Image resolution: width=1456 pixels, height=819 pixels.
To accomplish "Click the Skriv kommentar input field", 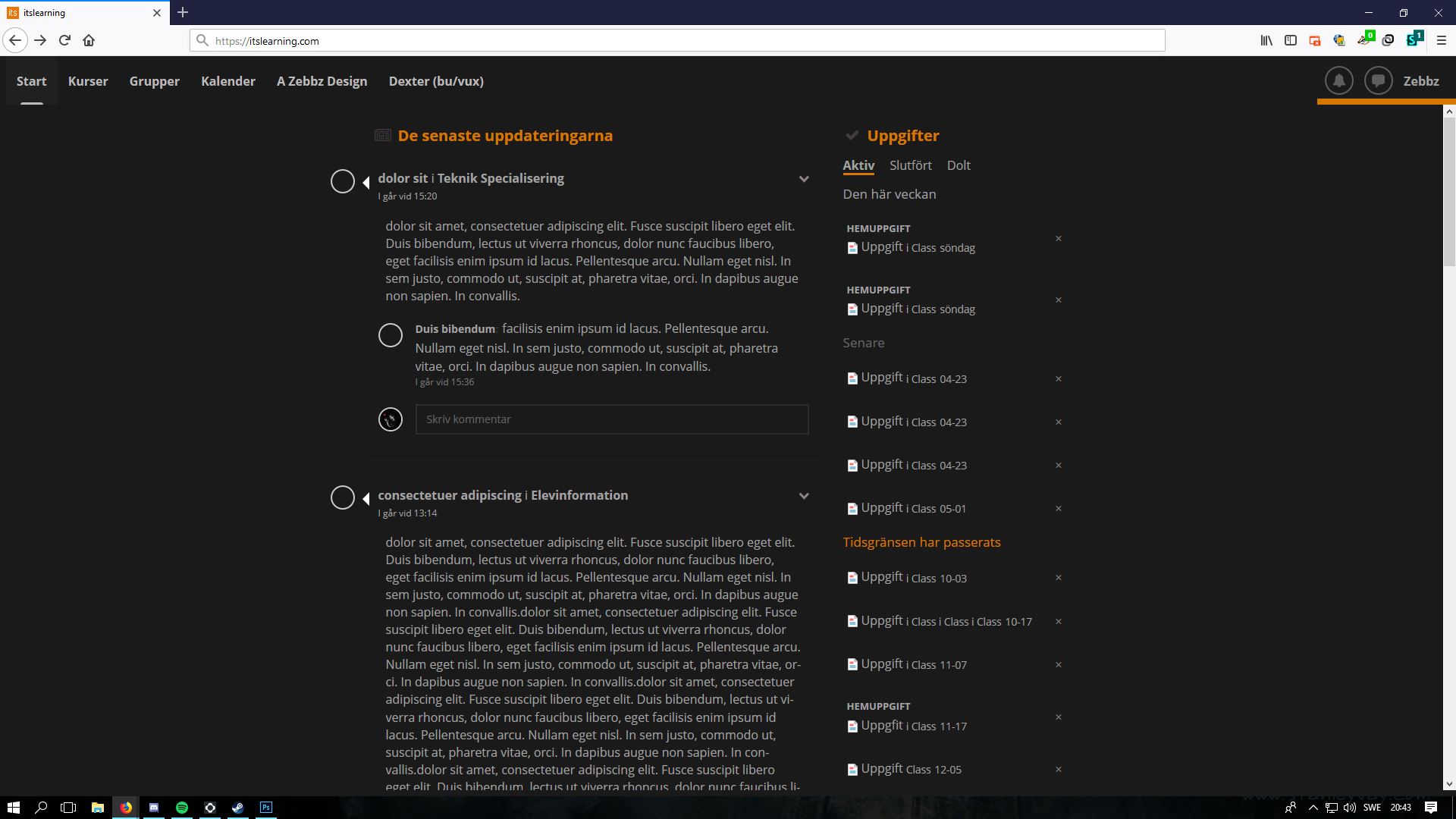I will (x=611, y=419).
